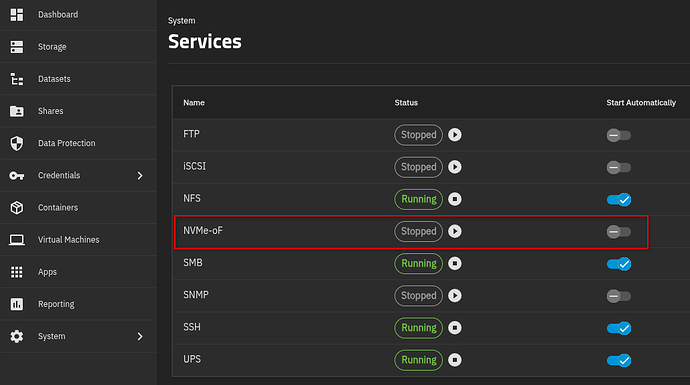Image resolution: width=690 pixels, height=385 pixels.
Task: Click the Stopped status badge for iSCSI
Action: [x=418, y=167]
